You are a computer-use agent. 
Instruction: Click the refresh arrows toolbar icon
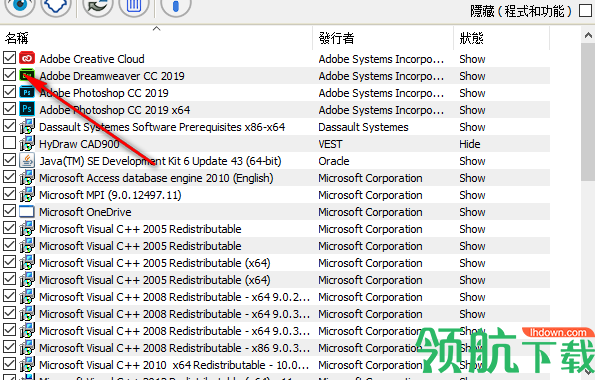pyautogui.click(x=98, y=5)
